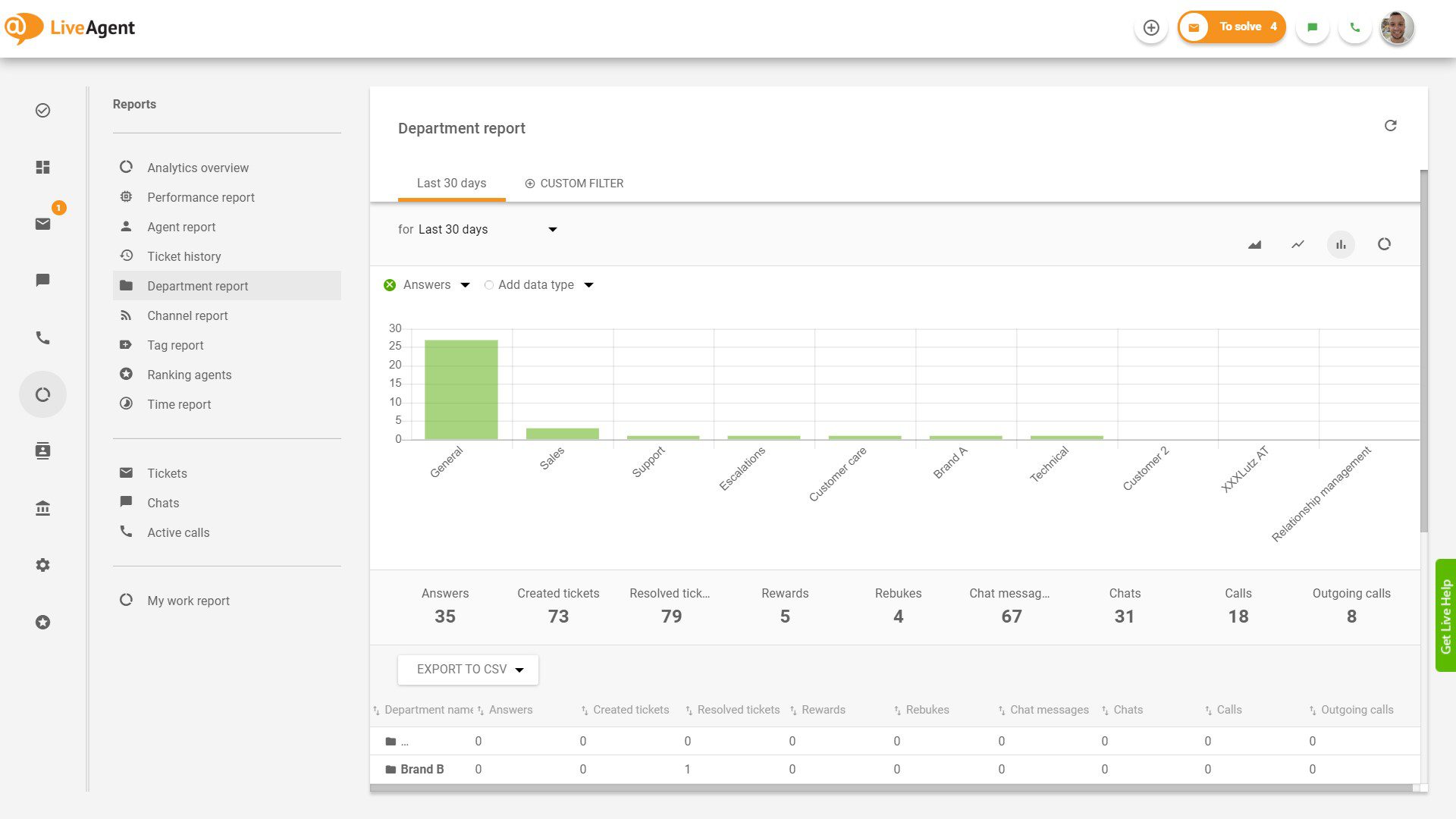Viewport: 1456px width, 819px height.
Task: Switch to the Custom Filter tab
Action: (574, 183)
